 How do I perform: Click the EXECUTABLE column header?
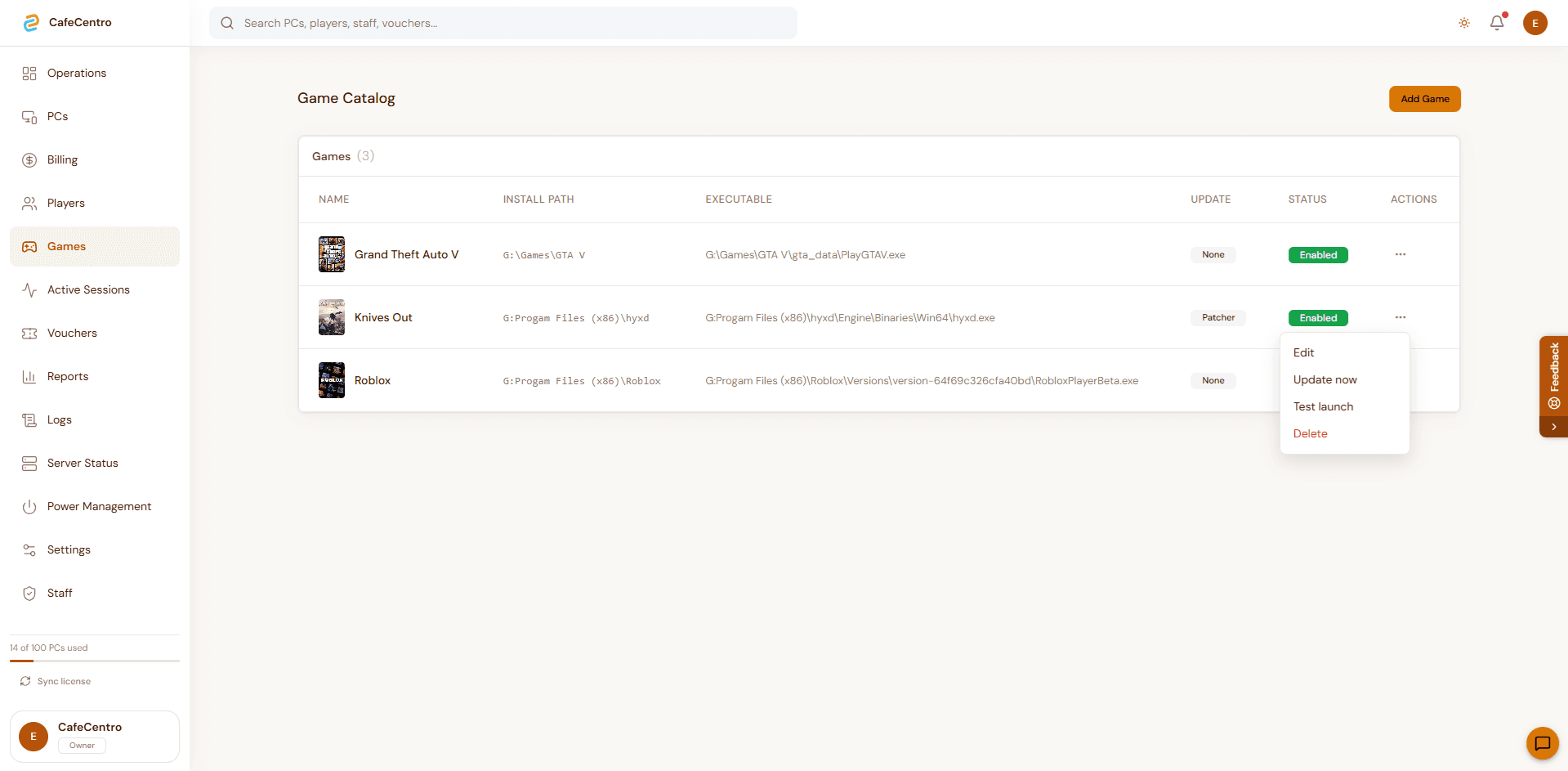(739, 199)
